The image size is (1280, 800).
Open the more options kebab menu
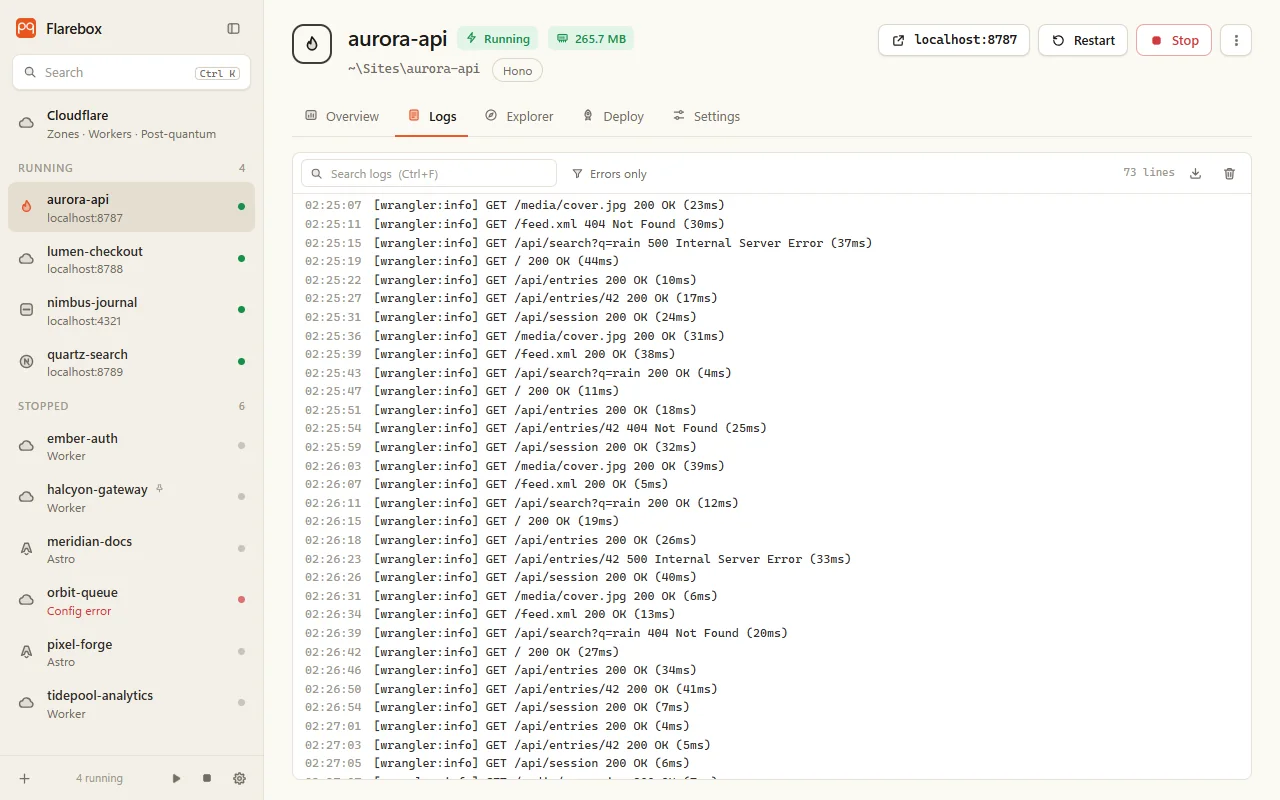[x=1236, y=40]
